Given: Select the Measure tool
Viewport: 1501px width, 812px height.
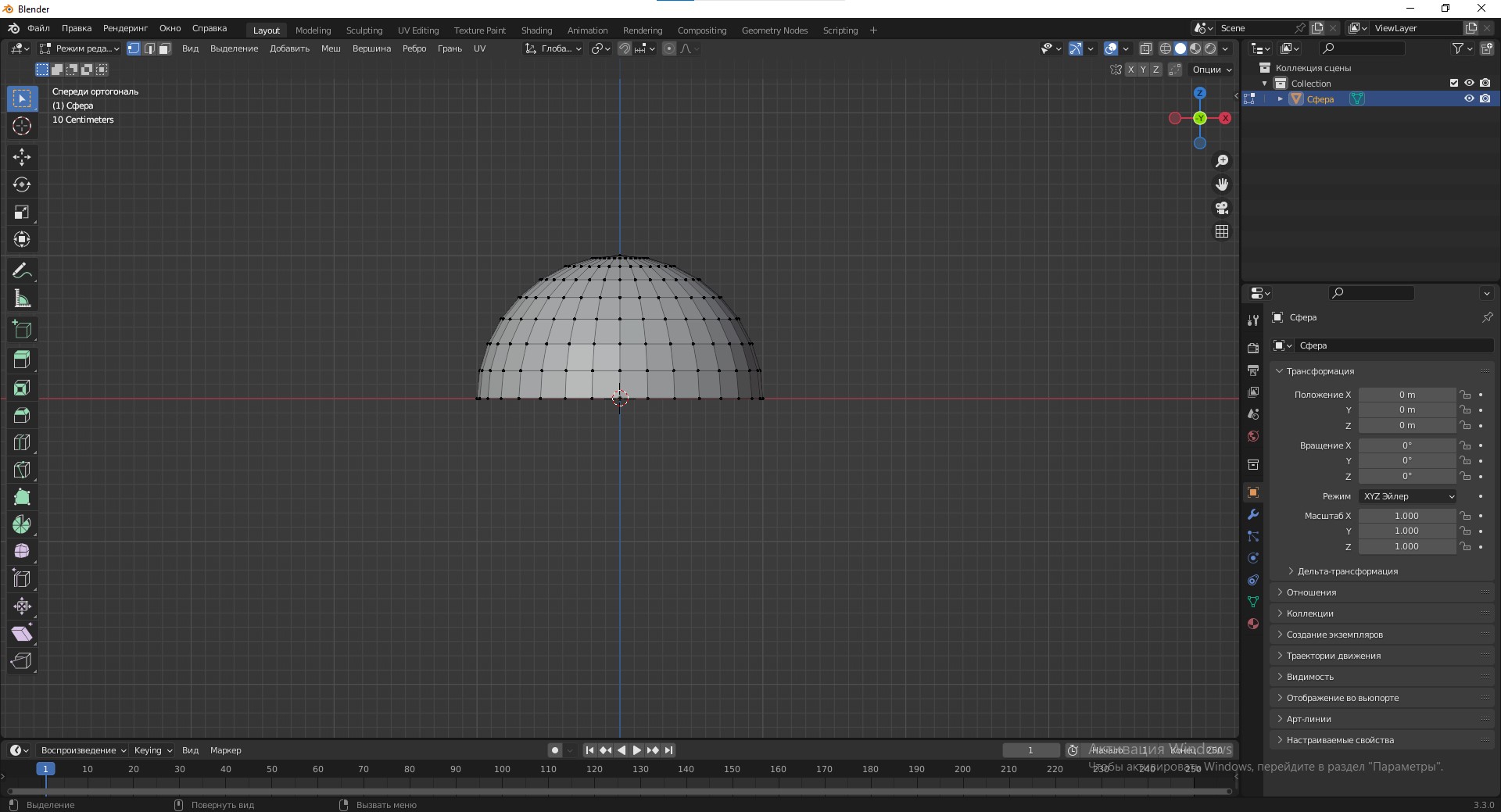Looking at the screenshot, I should (22, 298).
